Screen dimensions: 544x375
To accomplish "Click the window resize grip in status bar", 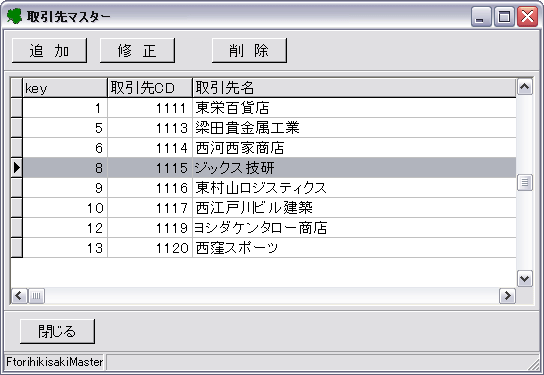I will click(533, 364).
